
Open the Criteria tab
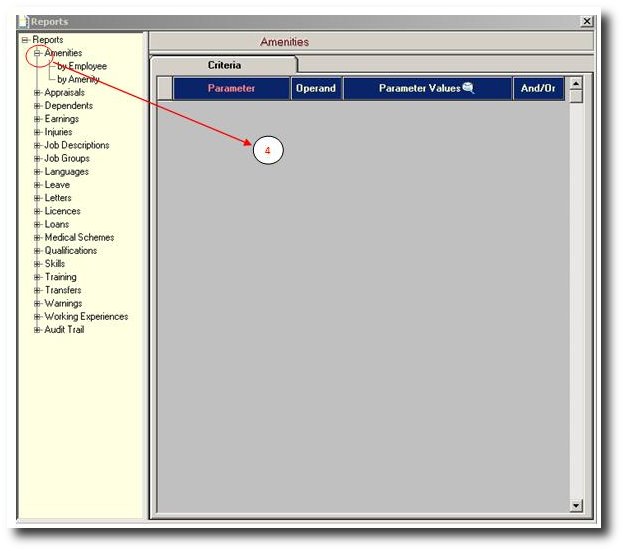[x=224, y=65]
